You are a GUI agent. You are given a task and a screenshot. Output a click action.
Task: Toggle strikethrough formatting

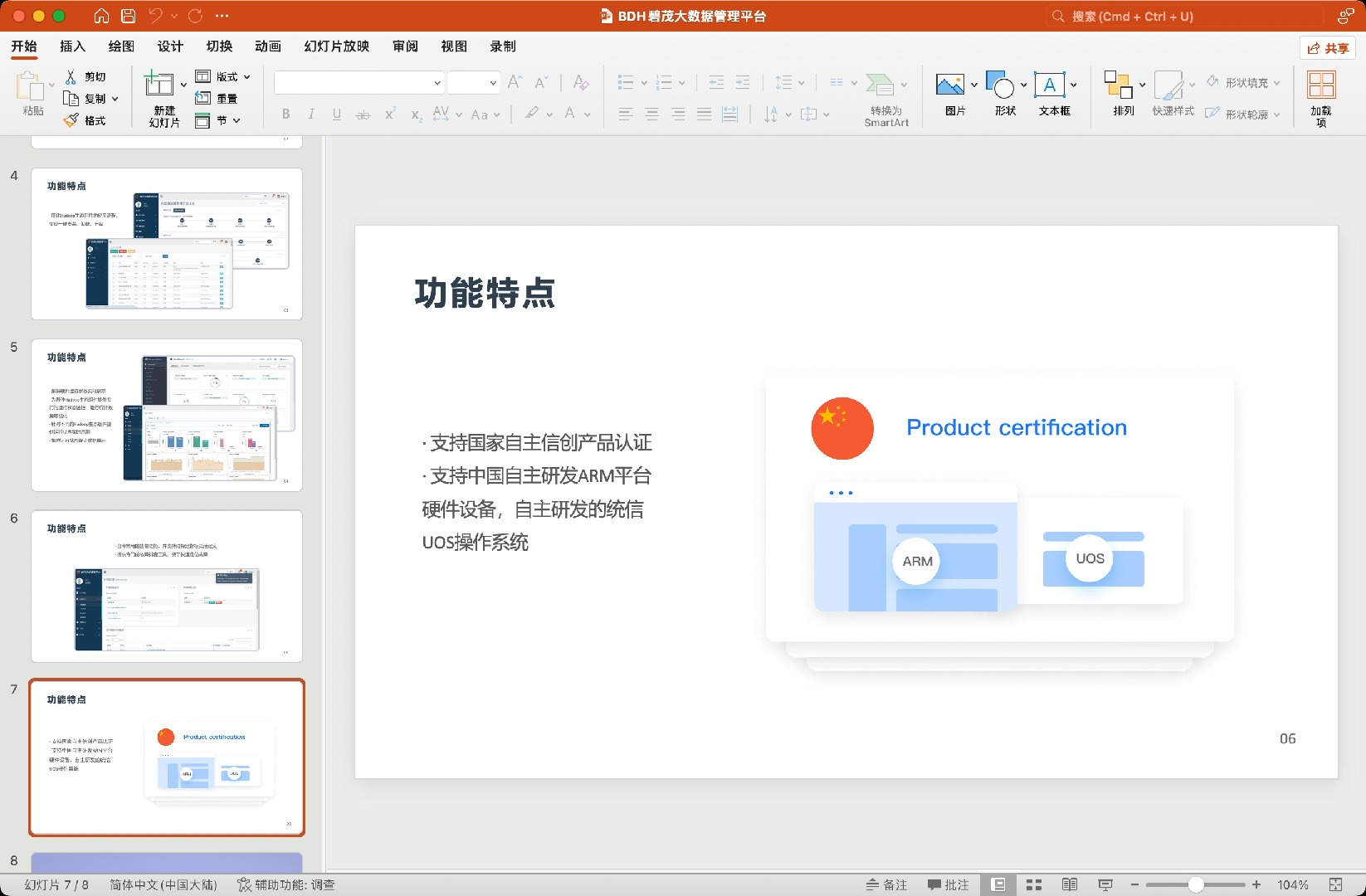pyautogui.click(x=363, y=114)
